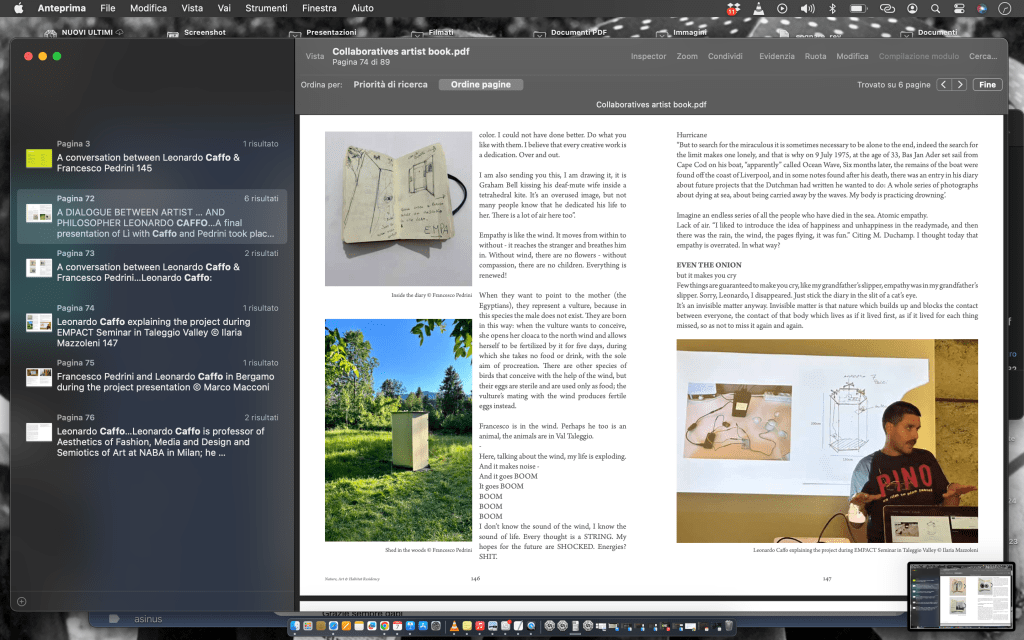
Task: Sort results by Priorità di ricerca
Action: pos(390,85)
